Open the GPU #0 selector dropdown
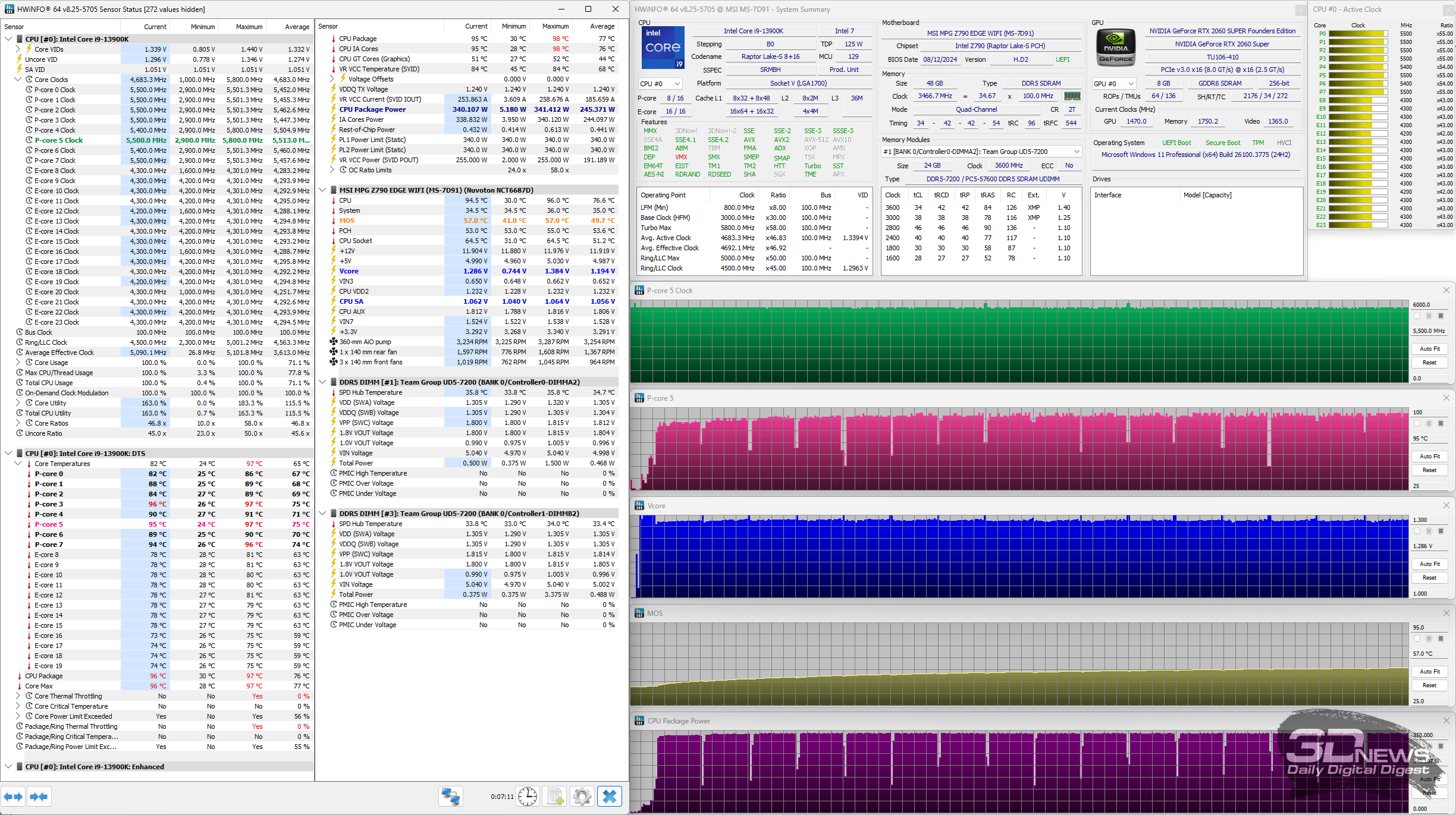Image resolution: width=1456 pixels, height=815 pixels. (x=1114, y=84)
